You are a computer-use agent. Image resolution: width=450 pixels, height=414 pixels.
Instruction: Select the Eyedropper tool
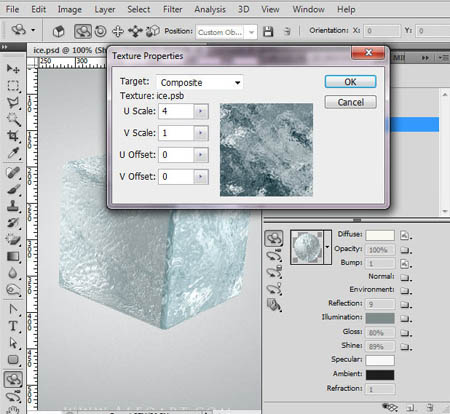coord(13,153)
